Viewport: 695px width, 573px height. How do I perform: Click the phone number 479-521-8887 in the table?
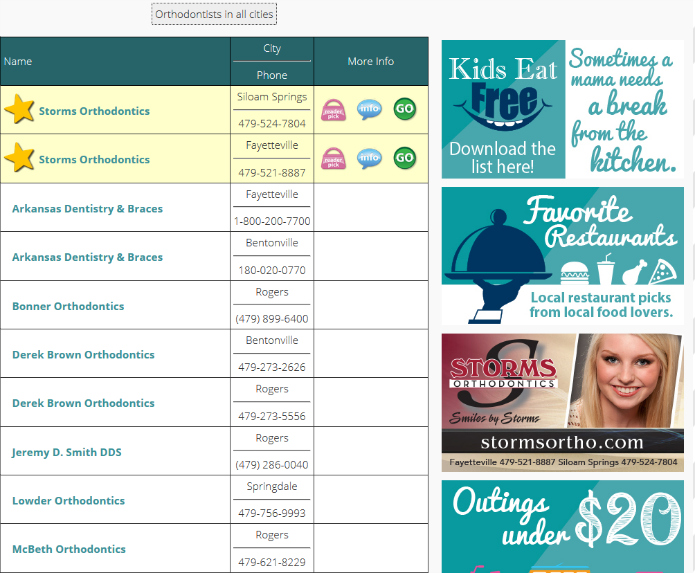point(272,173)
